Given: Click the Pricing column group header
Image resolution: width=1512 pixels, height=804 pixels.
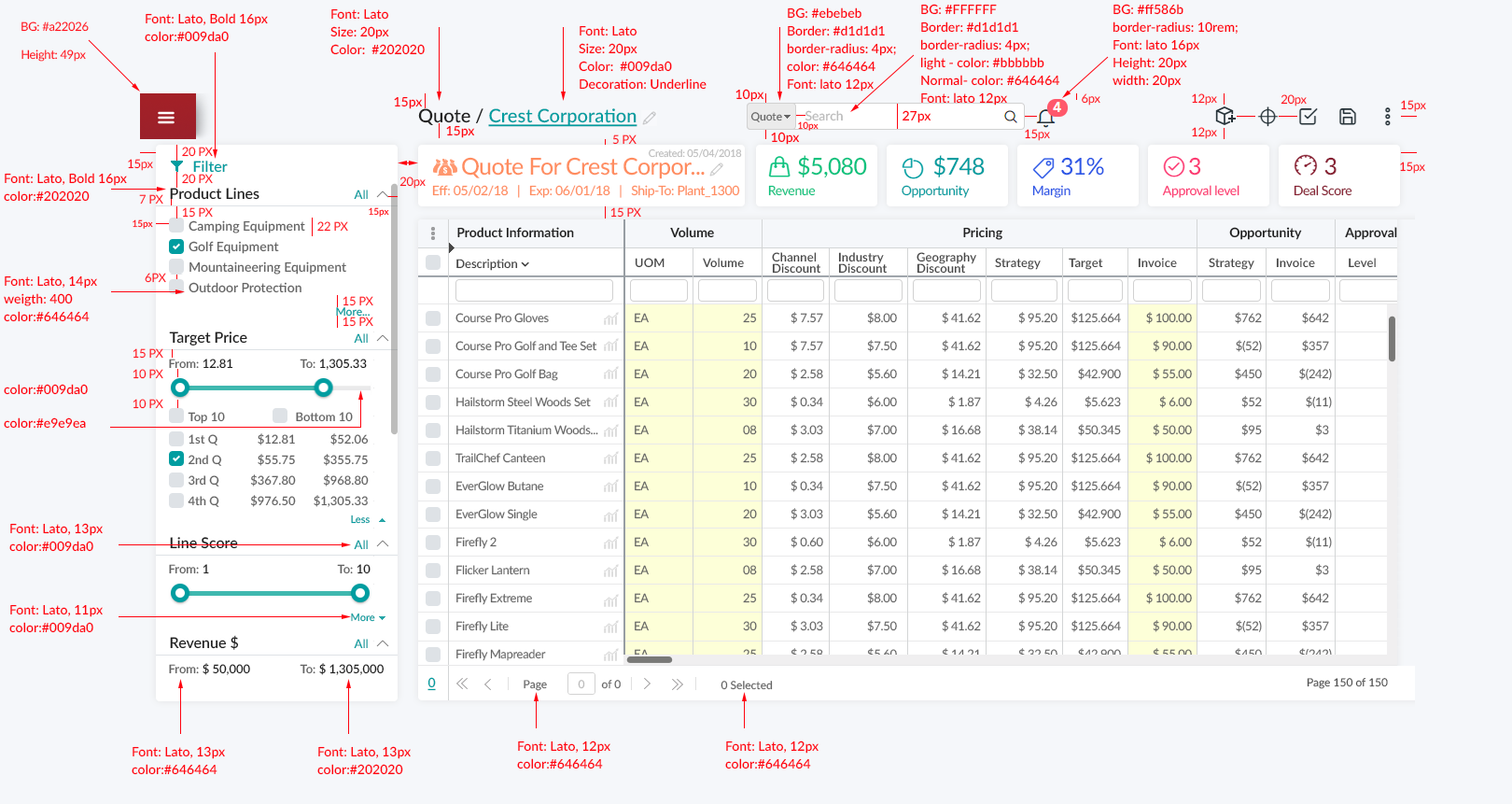Looking at the screenshot, I should pyautogui.click(x=982, y=233).
